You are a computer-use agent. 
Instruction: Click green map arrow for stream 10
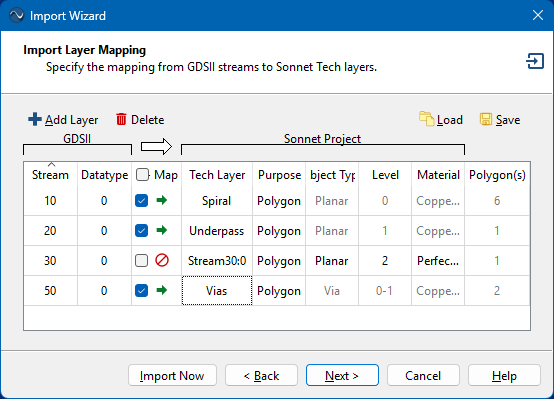tap(162, 200)
